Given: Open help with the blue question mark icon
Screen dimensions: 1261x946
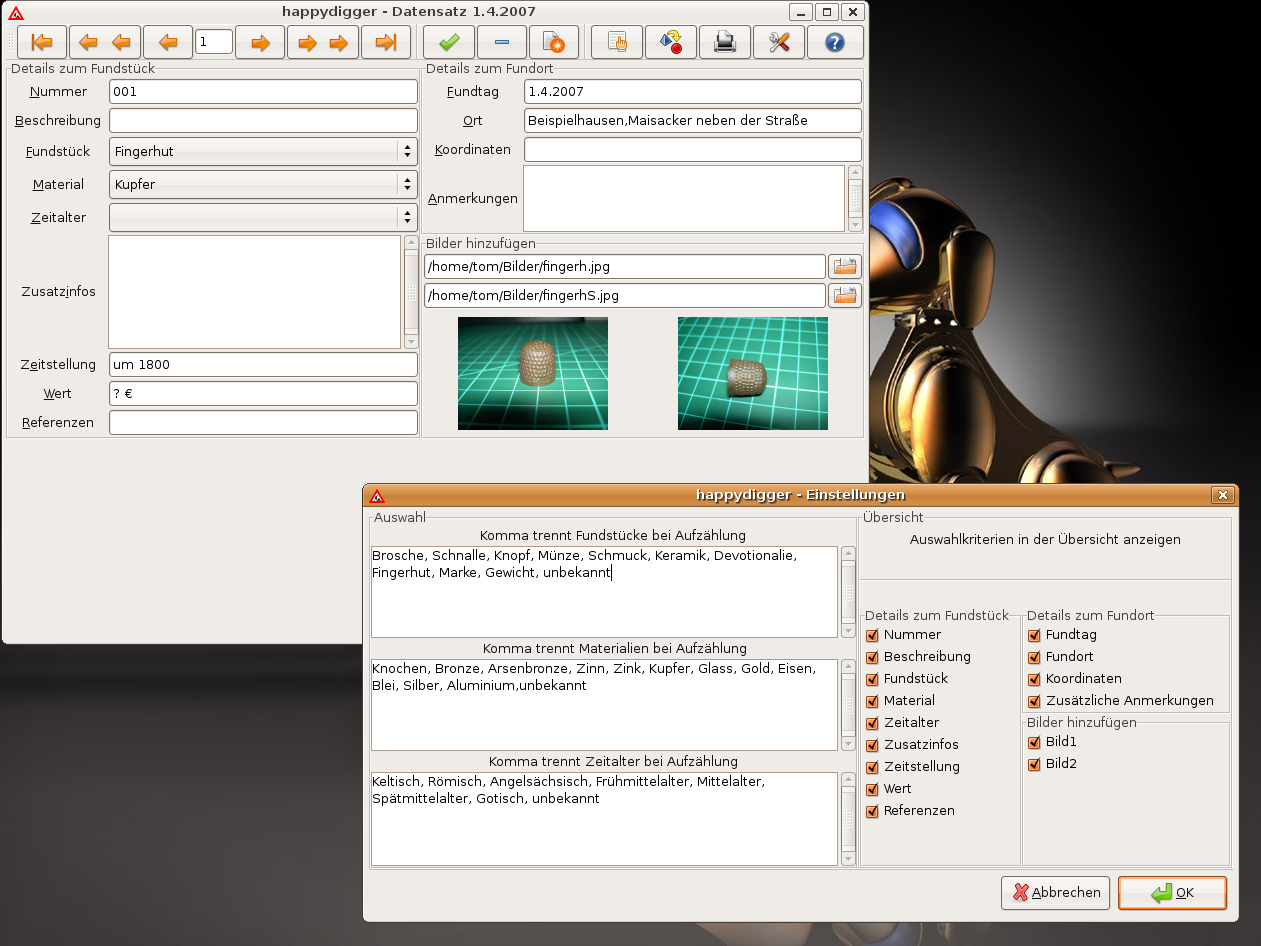Looking at the screenshot, I should pos(835,42).
